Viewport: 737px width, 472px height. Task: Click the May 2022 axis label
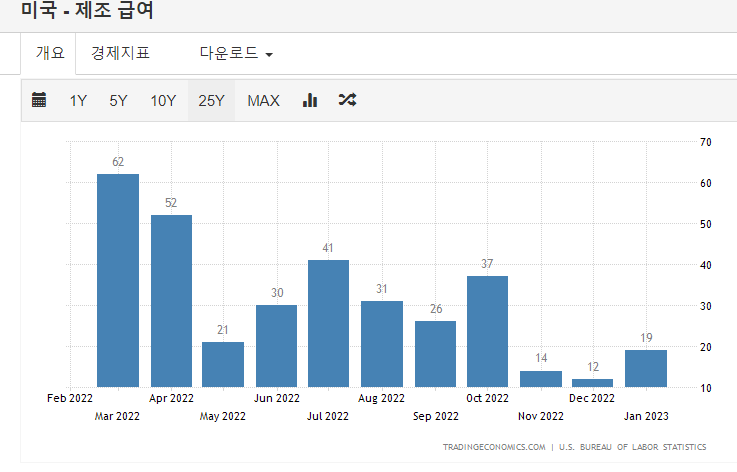coord(223,416)
